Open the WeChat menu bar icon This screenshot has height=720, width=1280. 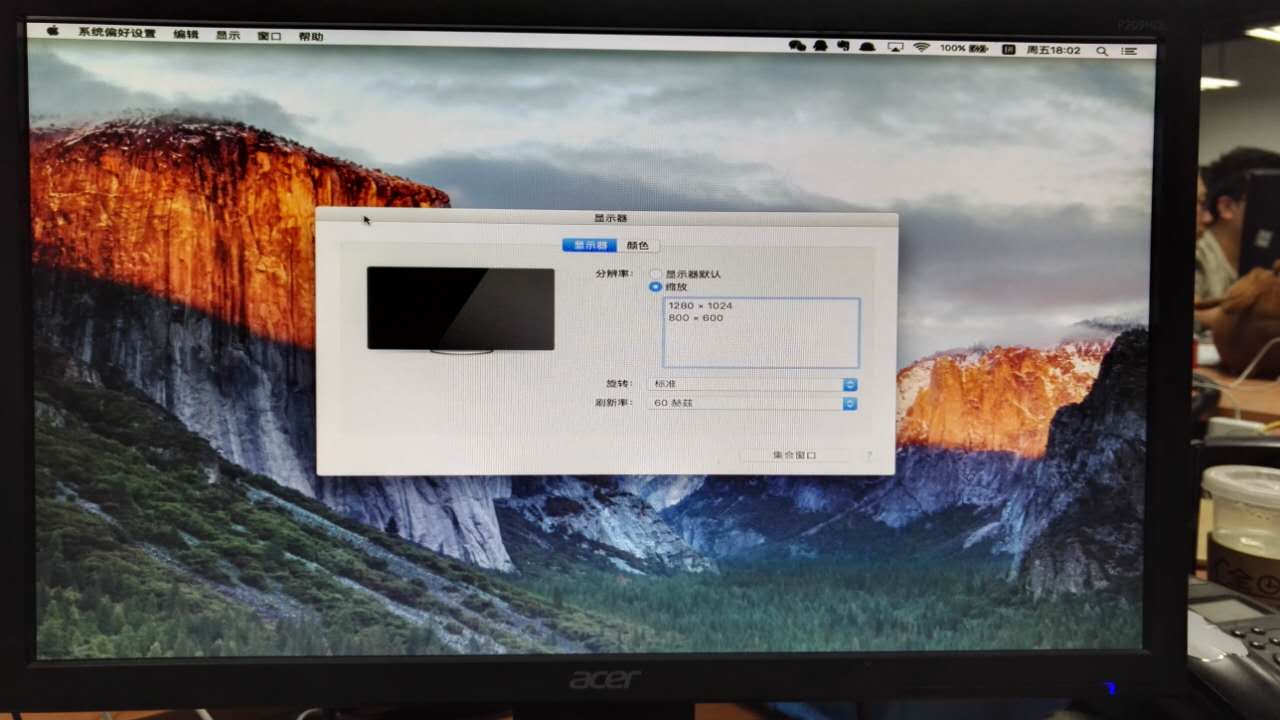(x=797, y=47)
